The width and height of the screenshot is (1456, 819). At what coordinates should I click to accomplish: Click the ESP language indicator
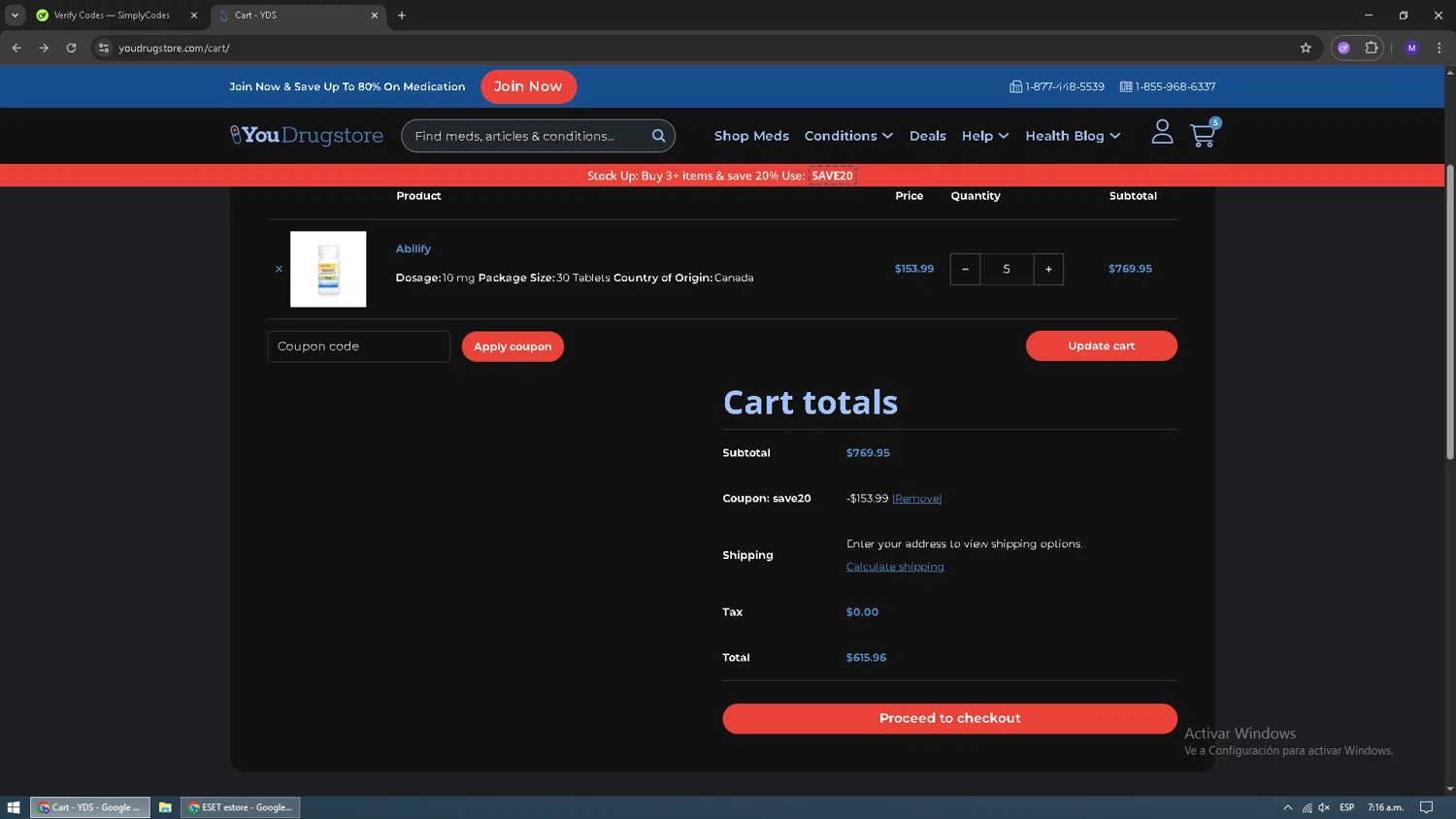pos(1346,807)
